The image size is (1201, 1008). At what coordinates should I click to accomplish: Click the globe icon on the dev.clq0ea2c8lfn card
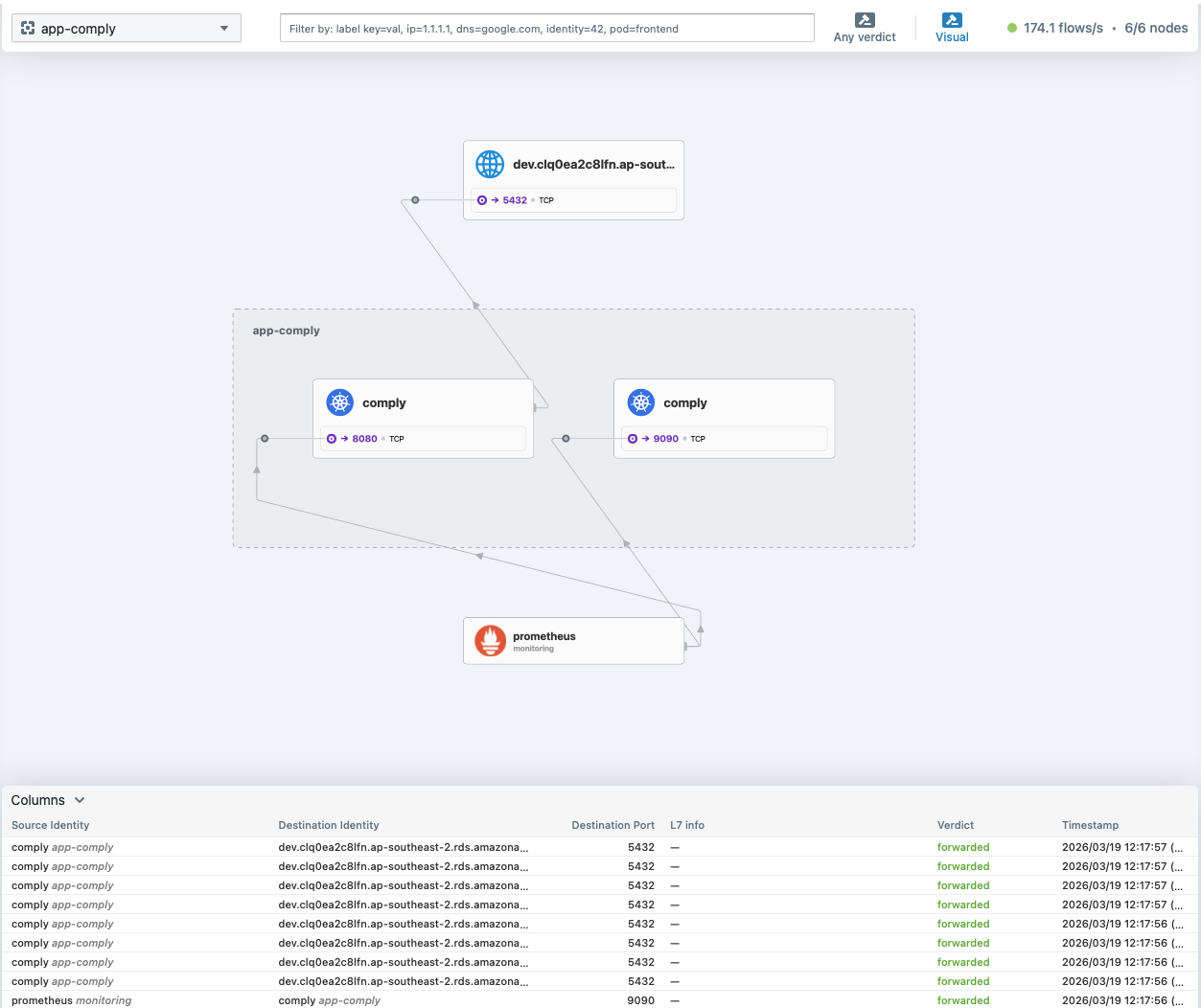click(x=490, y=164)
